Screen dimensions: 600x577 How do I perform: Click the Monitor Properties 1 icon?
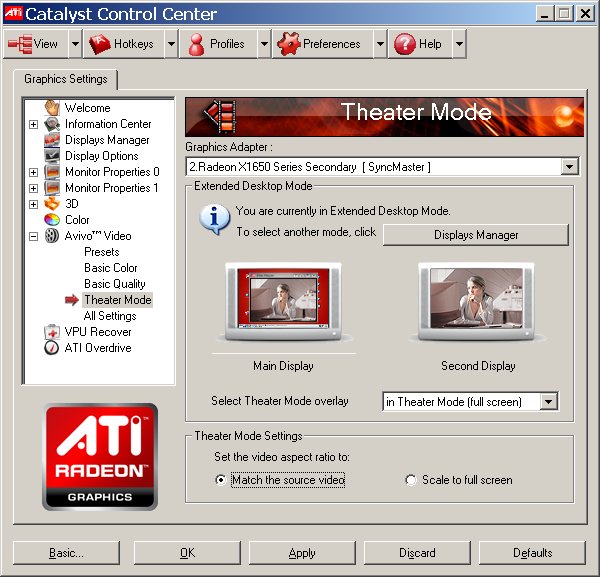pos(52,188)
